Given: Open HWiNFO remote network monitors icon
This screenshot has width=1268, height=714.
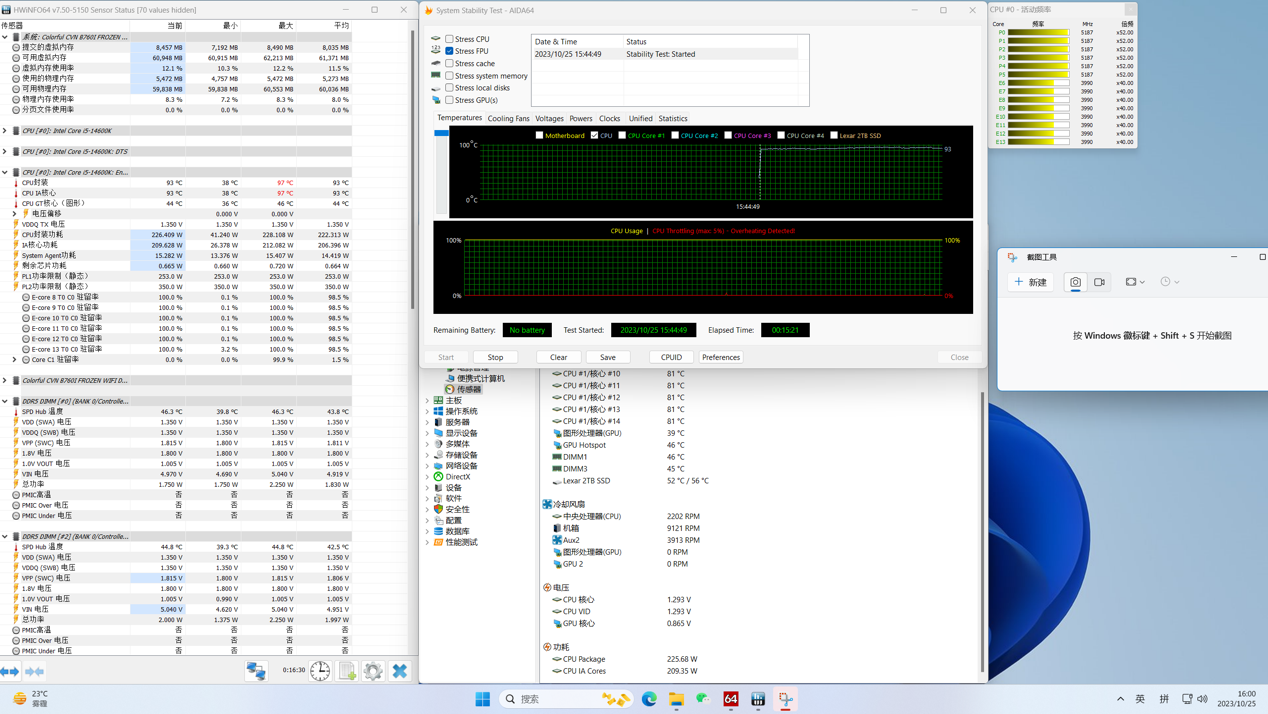Looking at the screenshot, I should point(256,671).
